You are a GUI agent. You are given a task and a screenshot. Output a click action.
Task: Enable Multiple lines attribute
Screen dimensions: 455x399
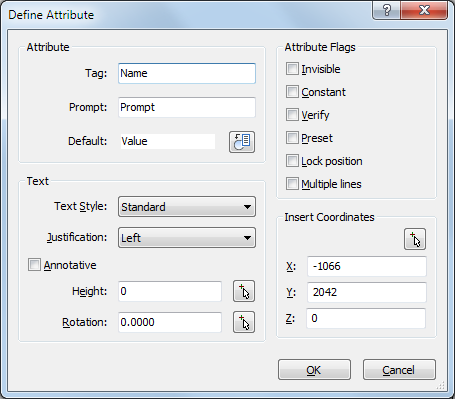[292, 184]
